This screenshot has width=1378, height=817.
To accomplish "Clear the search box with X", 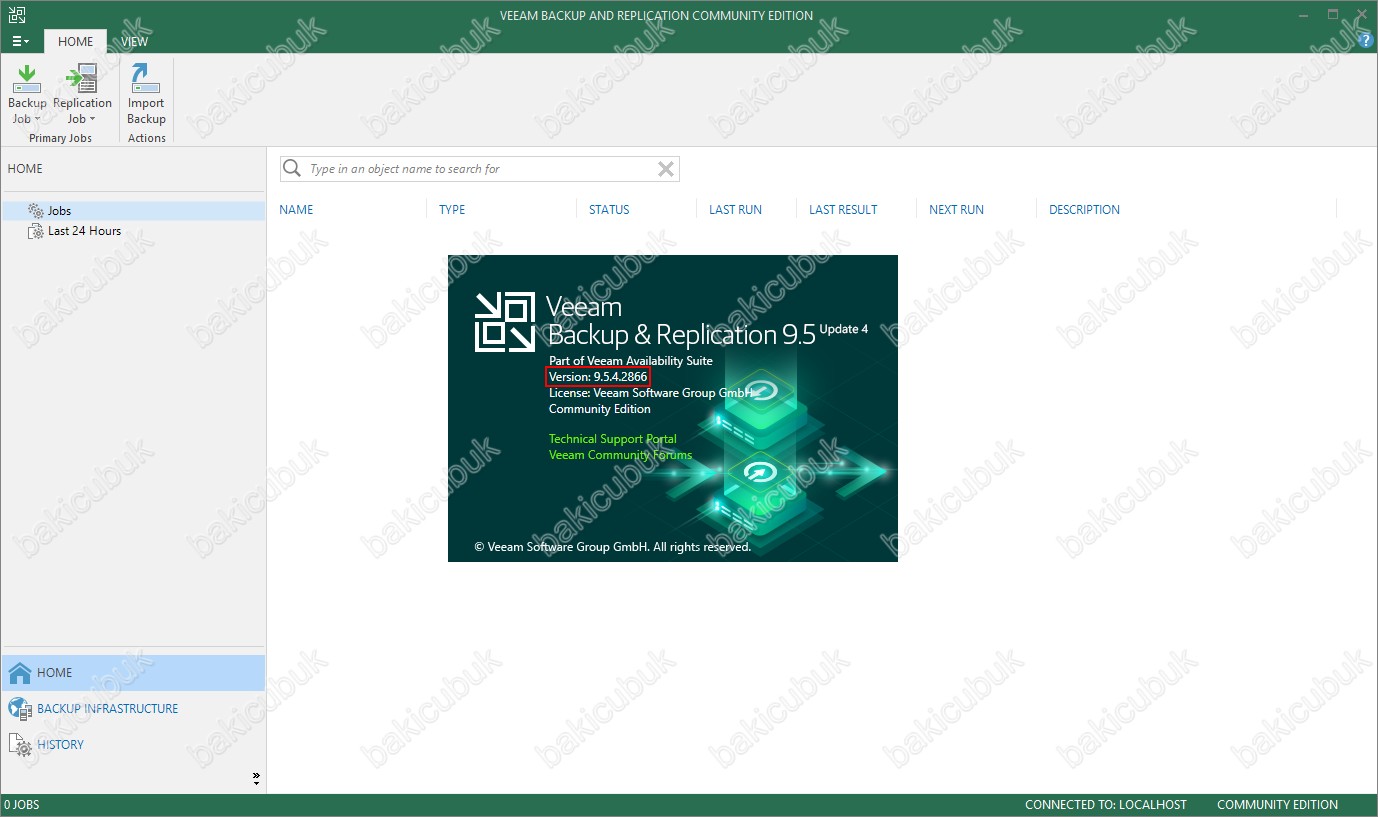I will coord(666,169).
